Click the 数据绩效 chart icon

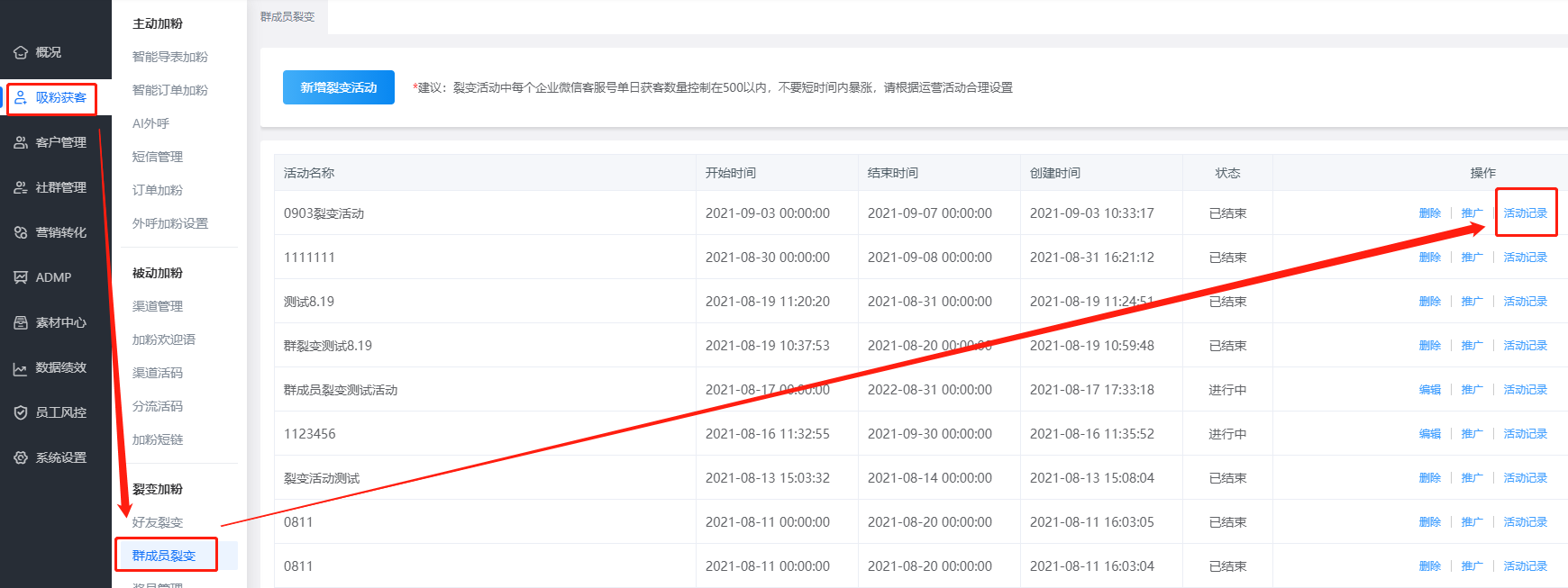pyautogui.click(x=21, y=367)
